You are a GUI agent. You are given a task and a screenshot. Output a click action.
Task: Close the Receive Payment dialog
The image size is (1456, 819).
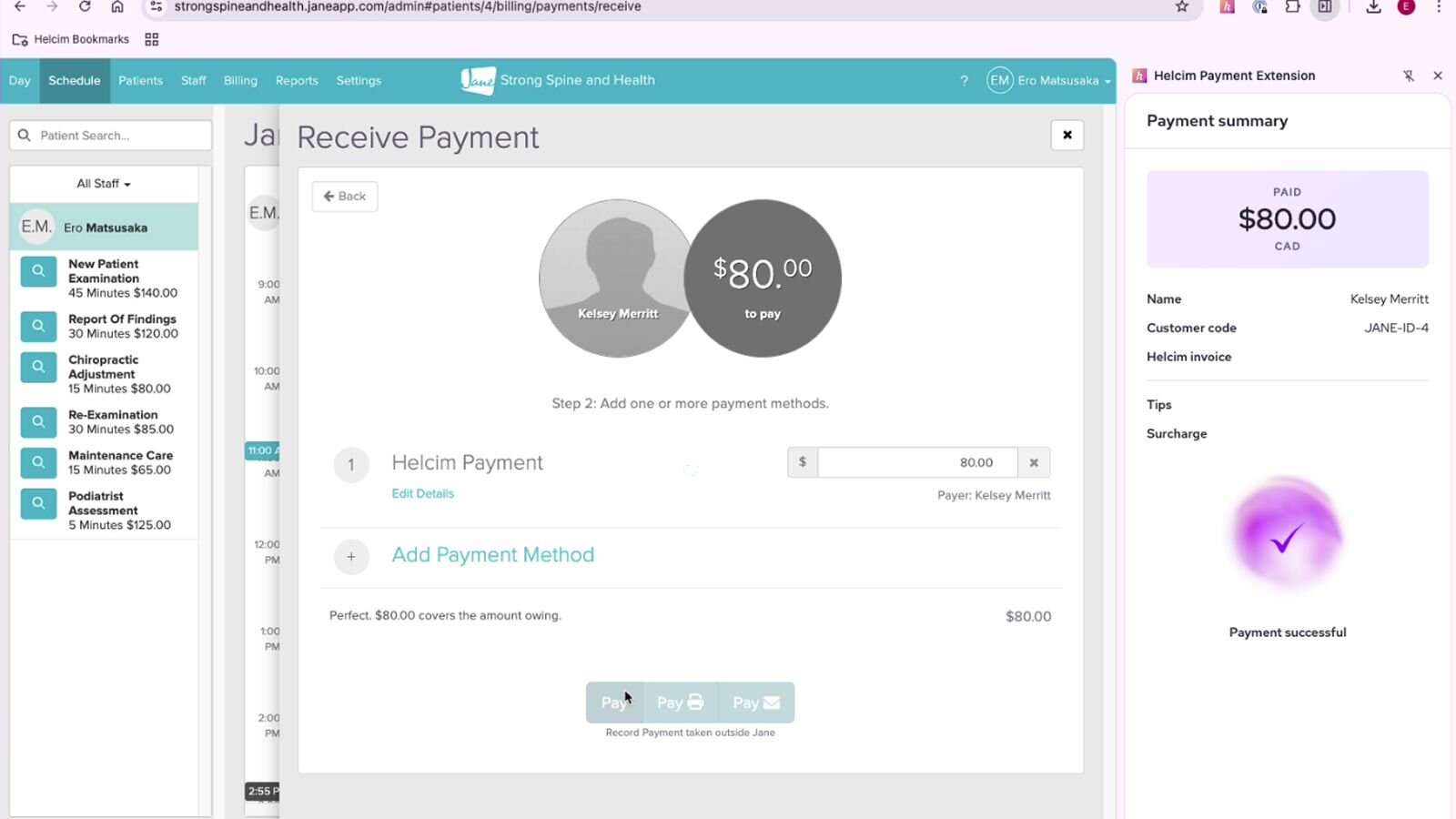click(1067, 136)
